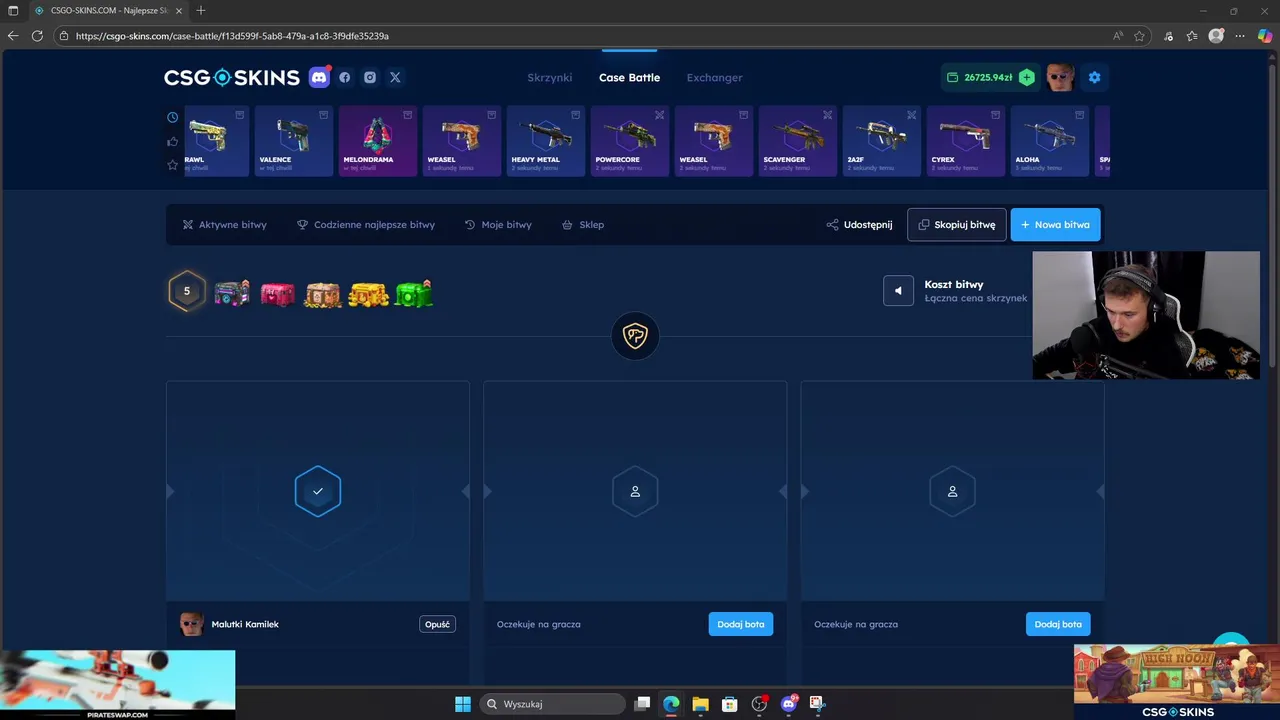This screenshot has width=1280, height=720.
Task: Click the CSGO-SKINS logo
Action: click(232, 77)
